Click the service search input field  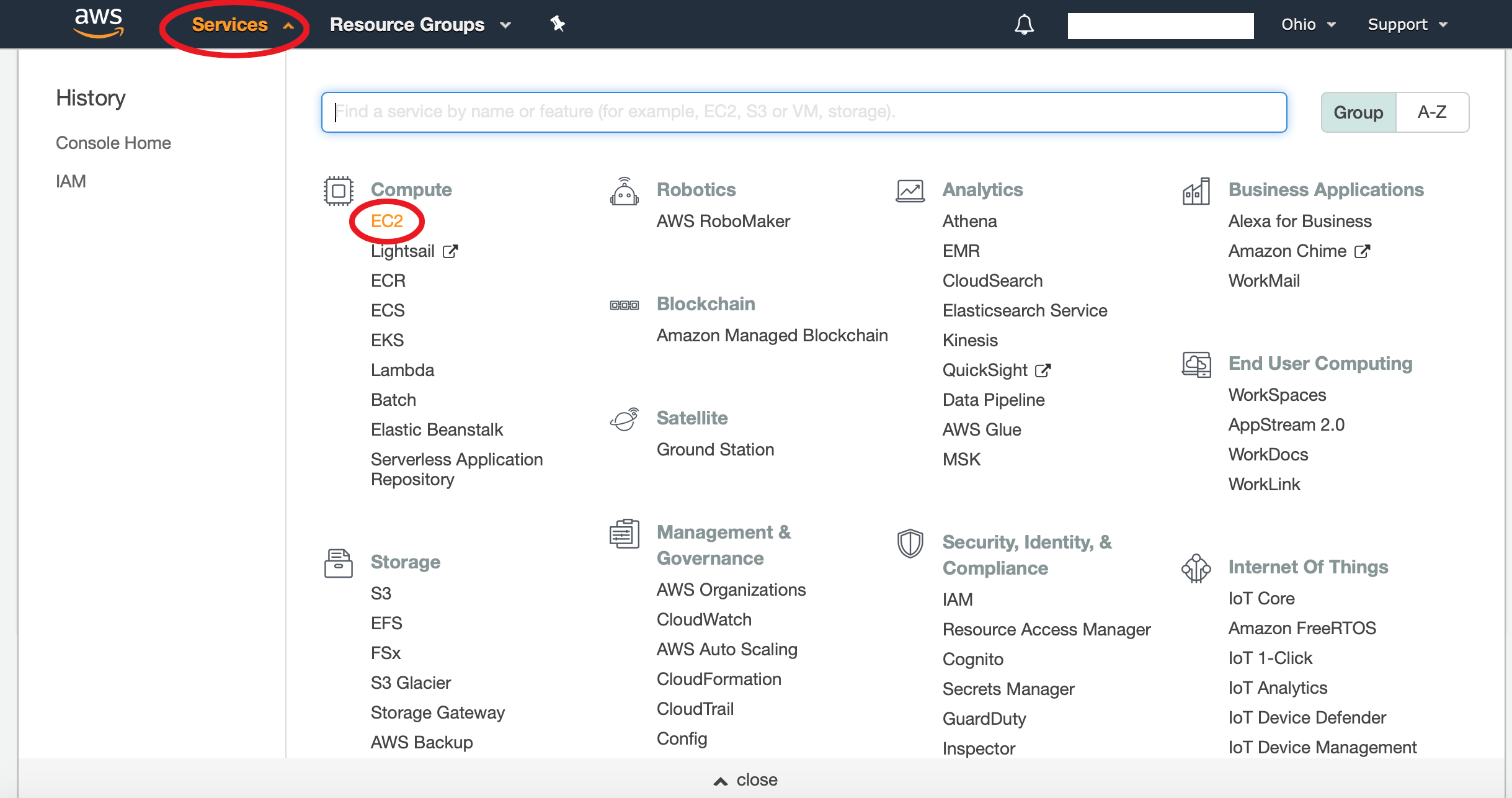[x=804, y=112]
